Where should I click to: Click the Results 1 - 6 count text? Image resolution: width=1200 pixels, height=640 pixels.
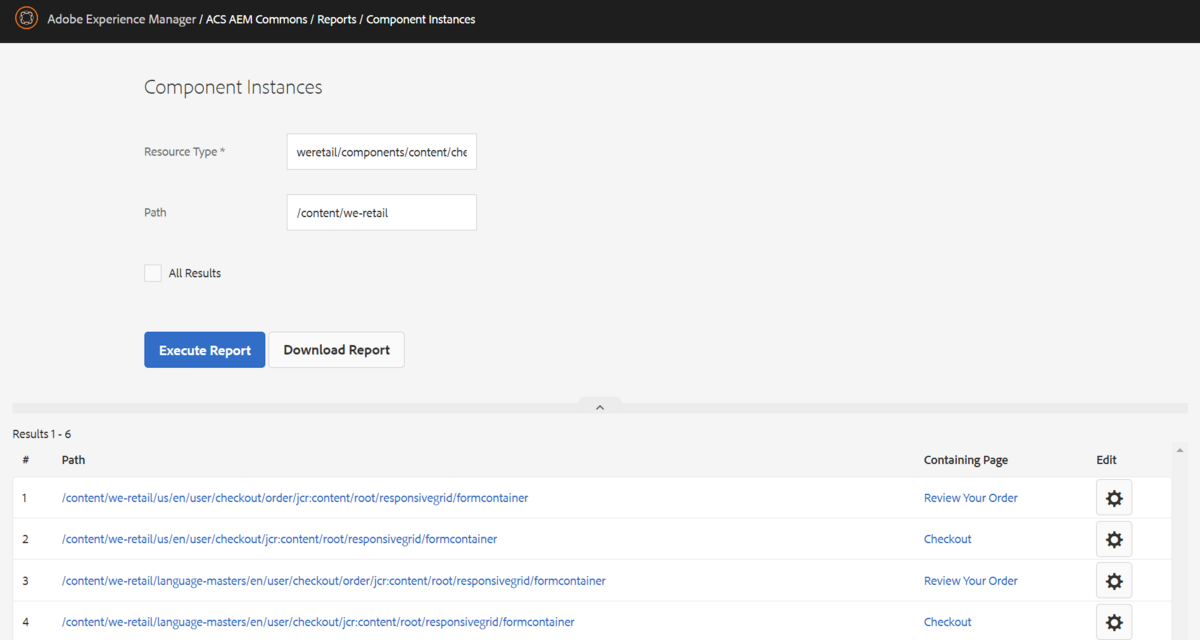42,434
